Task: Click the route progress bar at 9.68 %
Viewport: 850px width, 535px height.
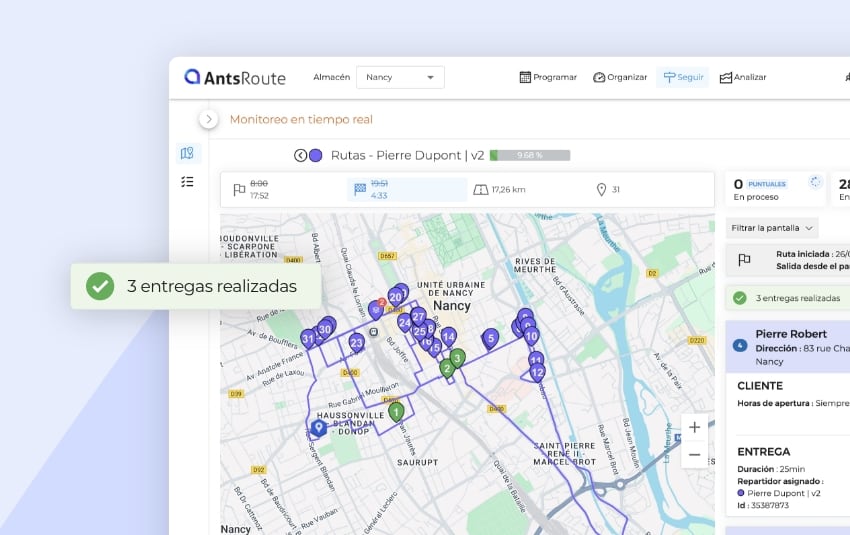Action: [x=530, y=155]
